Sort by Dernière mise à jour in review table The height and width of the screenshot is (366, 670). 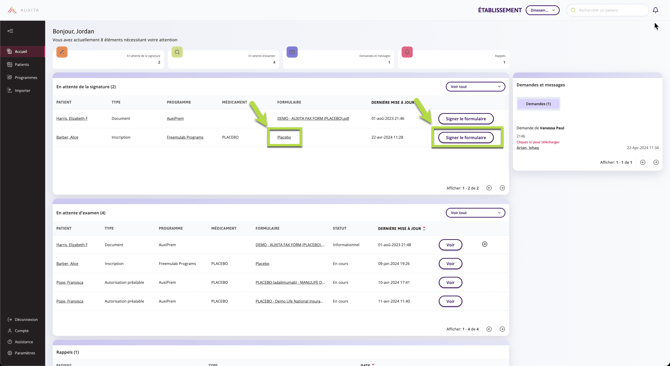coord(401,228)
